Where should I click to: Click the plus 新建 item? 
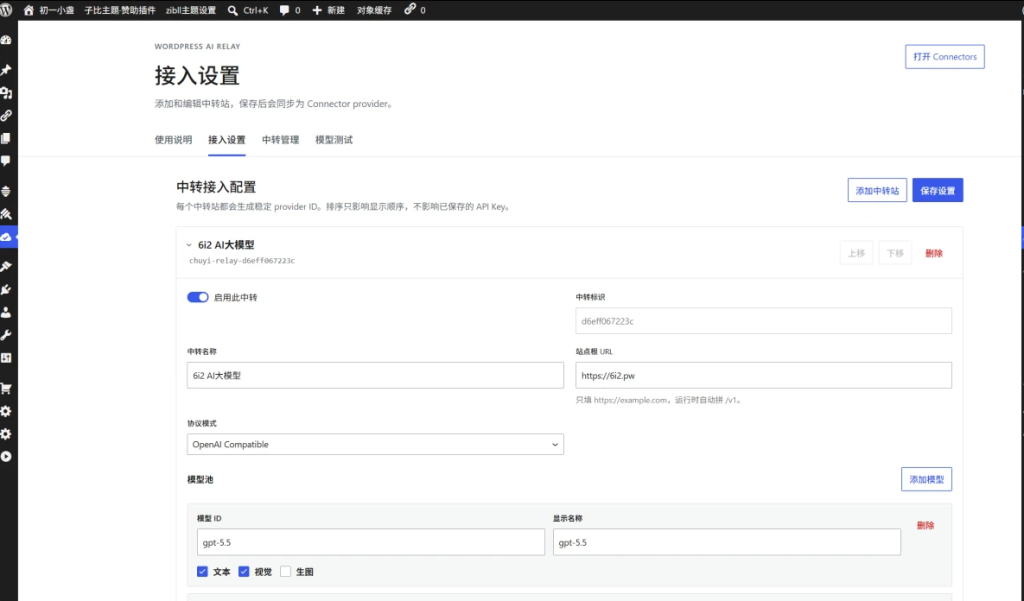pos(328,10)
